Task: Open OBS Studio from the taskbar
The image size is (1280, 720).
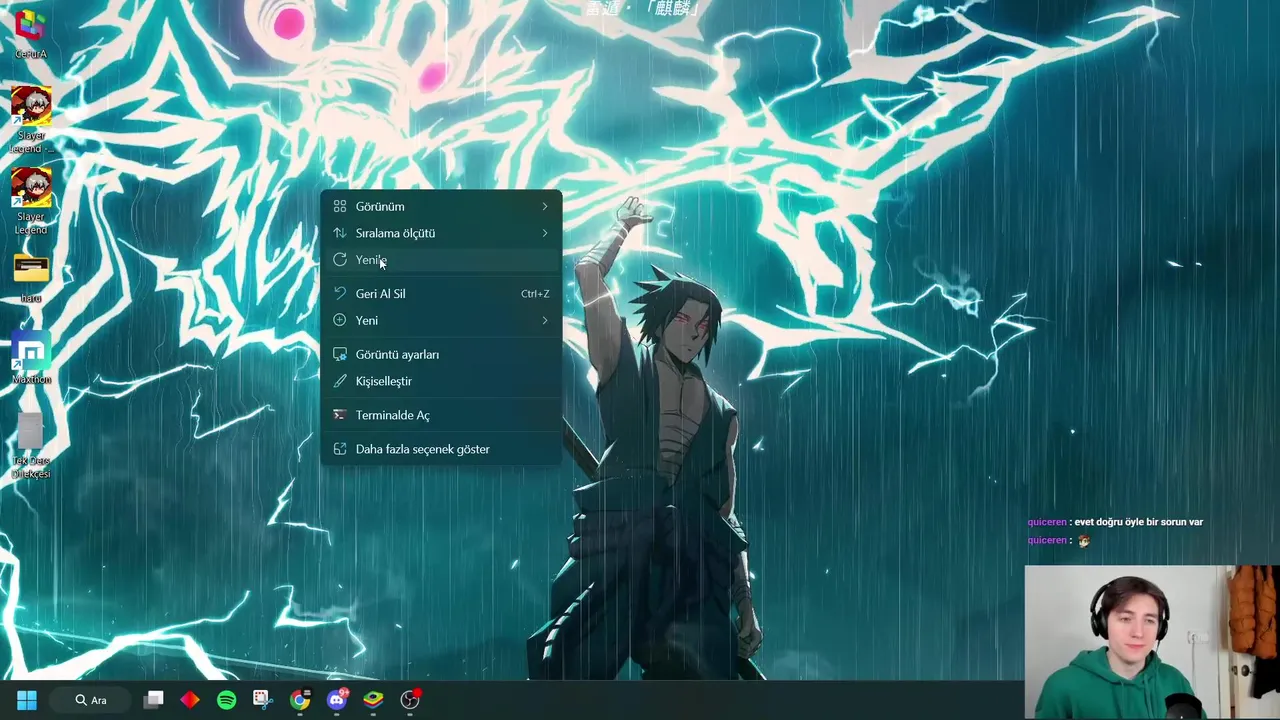Action: 410,700
